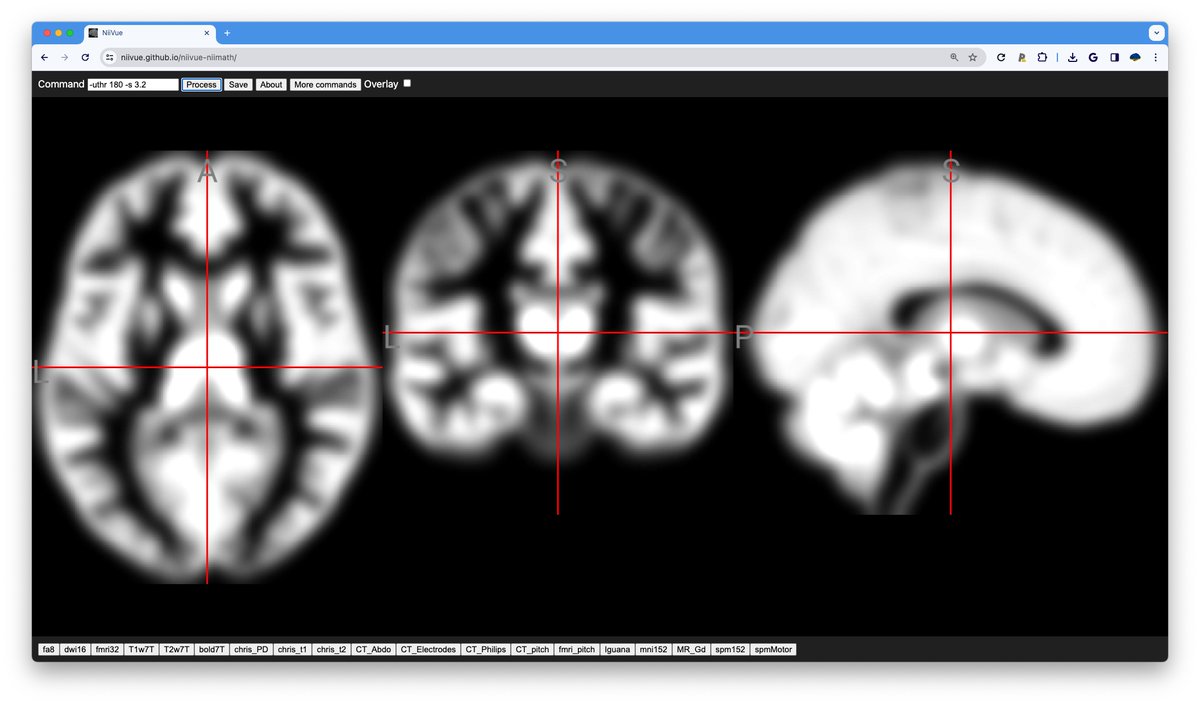Open a new tab with plus icon
The height and width of the screenshot is (704, 1200).
click(x=227, y=33)
